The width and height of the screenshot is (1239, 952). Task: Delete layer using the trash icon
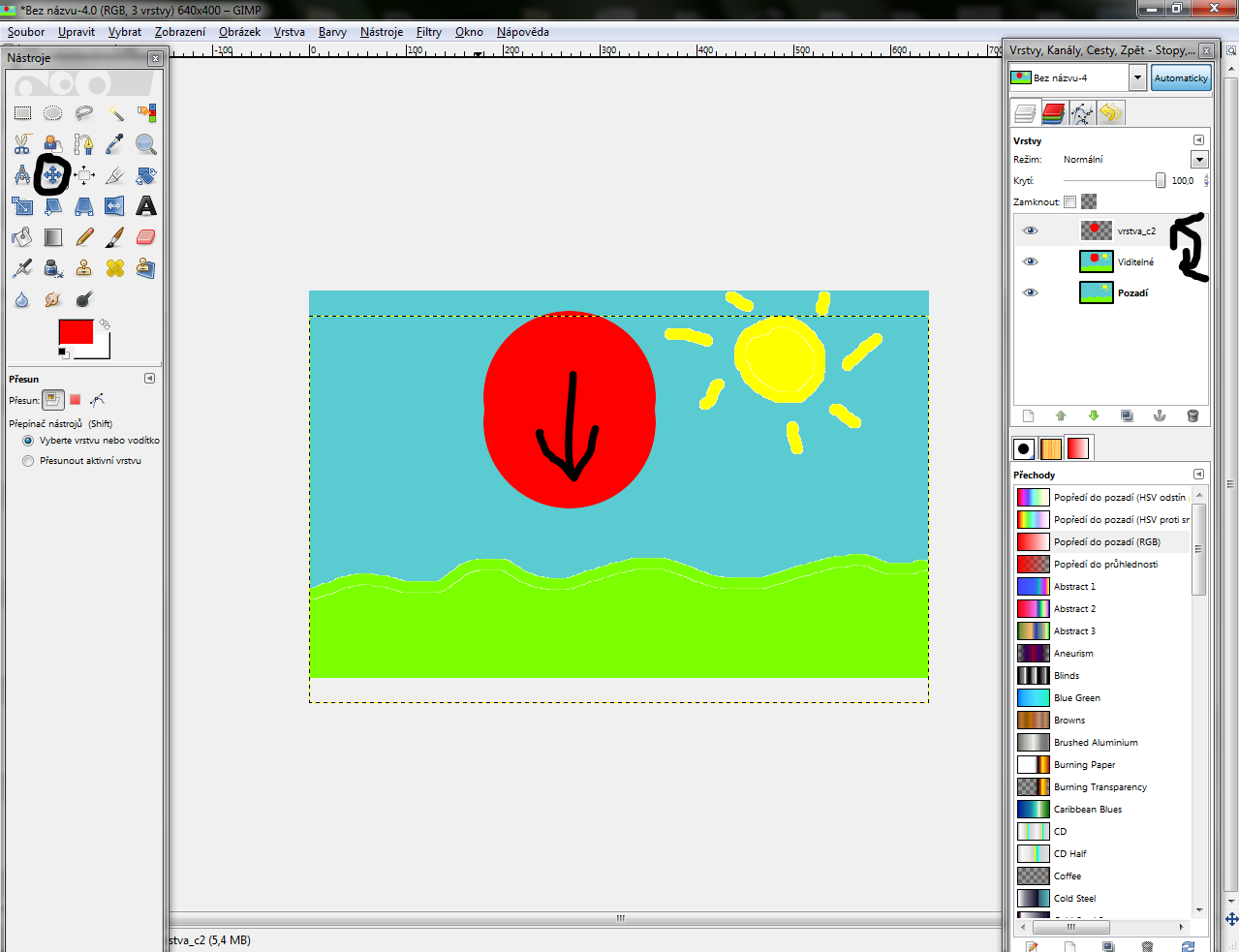[1193, 416]
